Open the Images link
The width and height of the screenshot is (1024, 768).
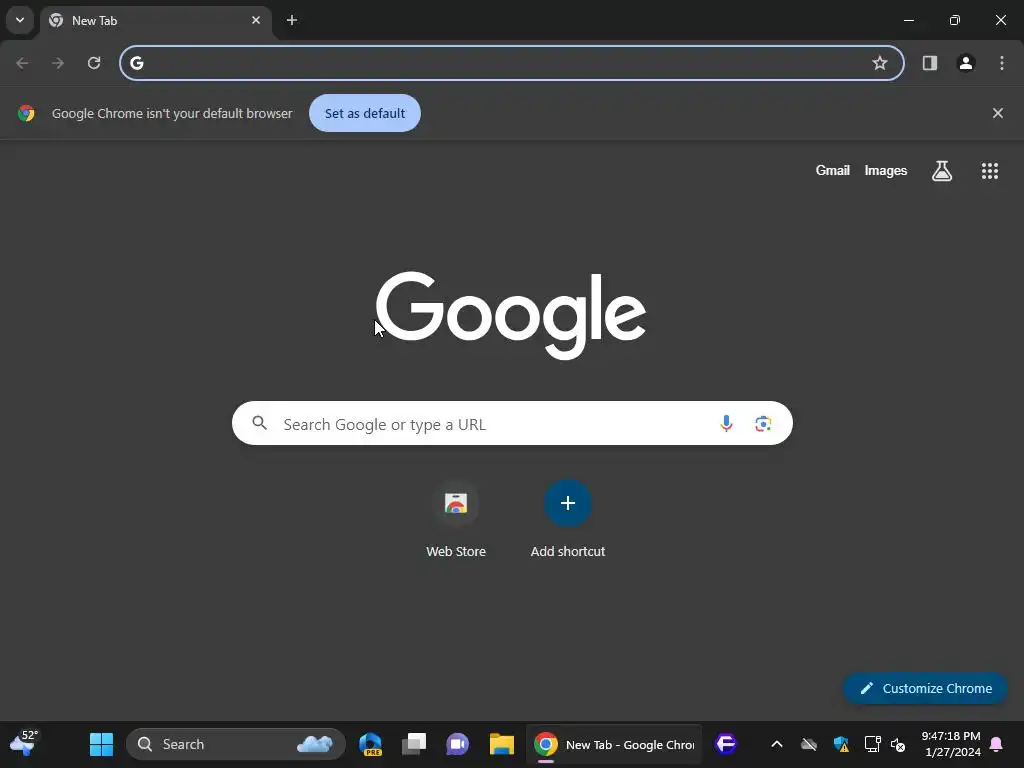coord(886,170)
